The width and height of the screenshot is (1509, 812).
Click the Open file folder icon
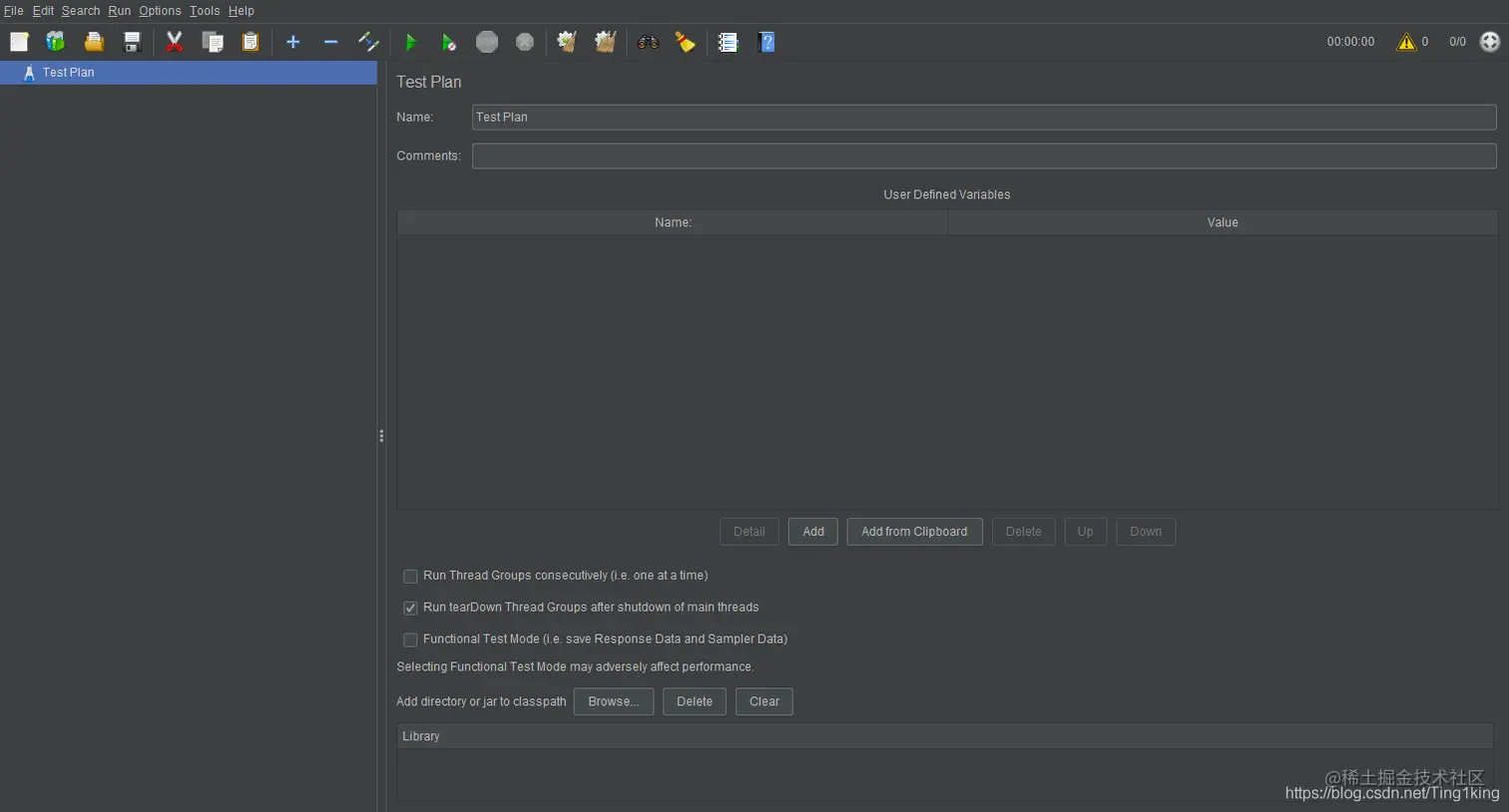click(94, 42)
